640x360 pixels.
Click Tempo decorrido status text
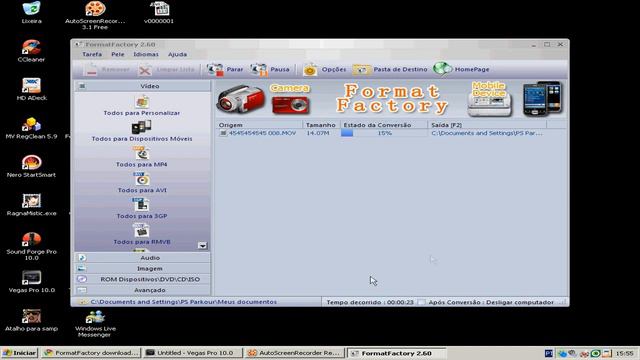370,302
